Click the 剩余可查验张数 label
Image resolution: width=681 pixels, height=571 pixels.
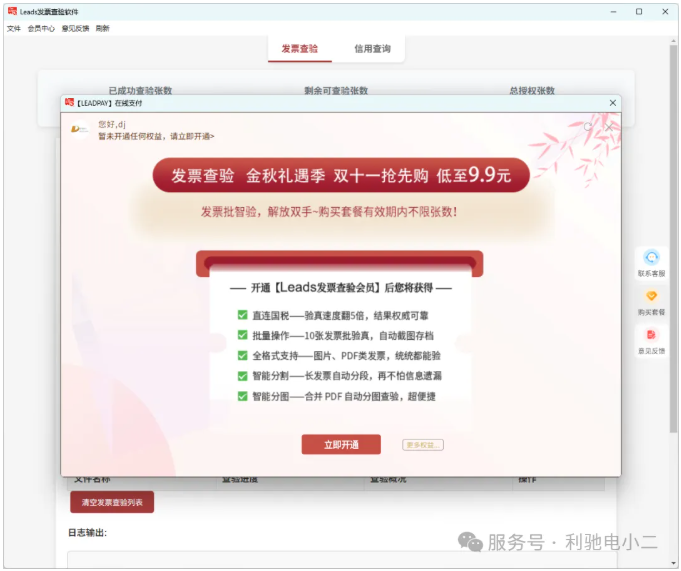point(336,90)
